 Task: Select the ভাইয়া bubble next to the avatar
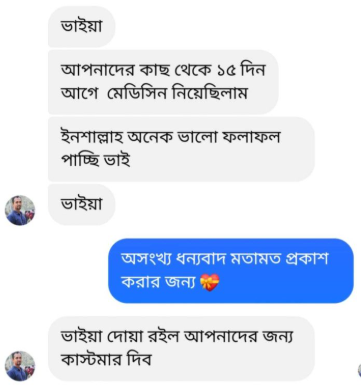coord(82,204)
